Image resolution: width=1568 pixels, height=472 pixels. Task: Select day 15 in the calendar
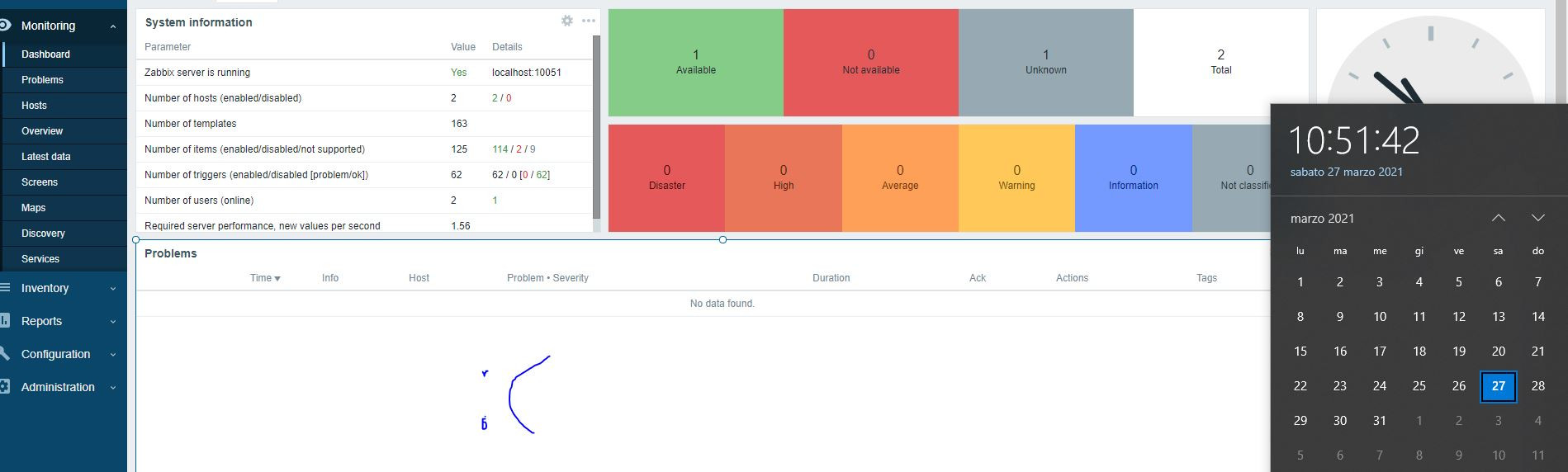[x=1300, y=352]
